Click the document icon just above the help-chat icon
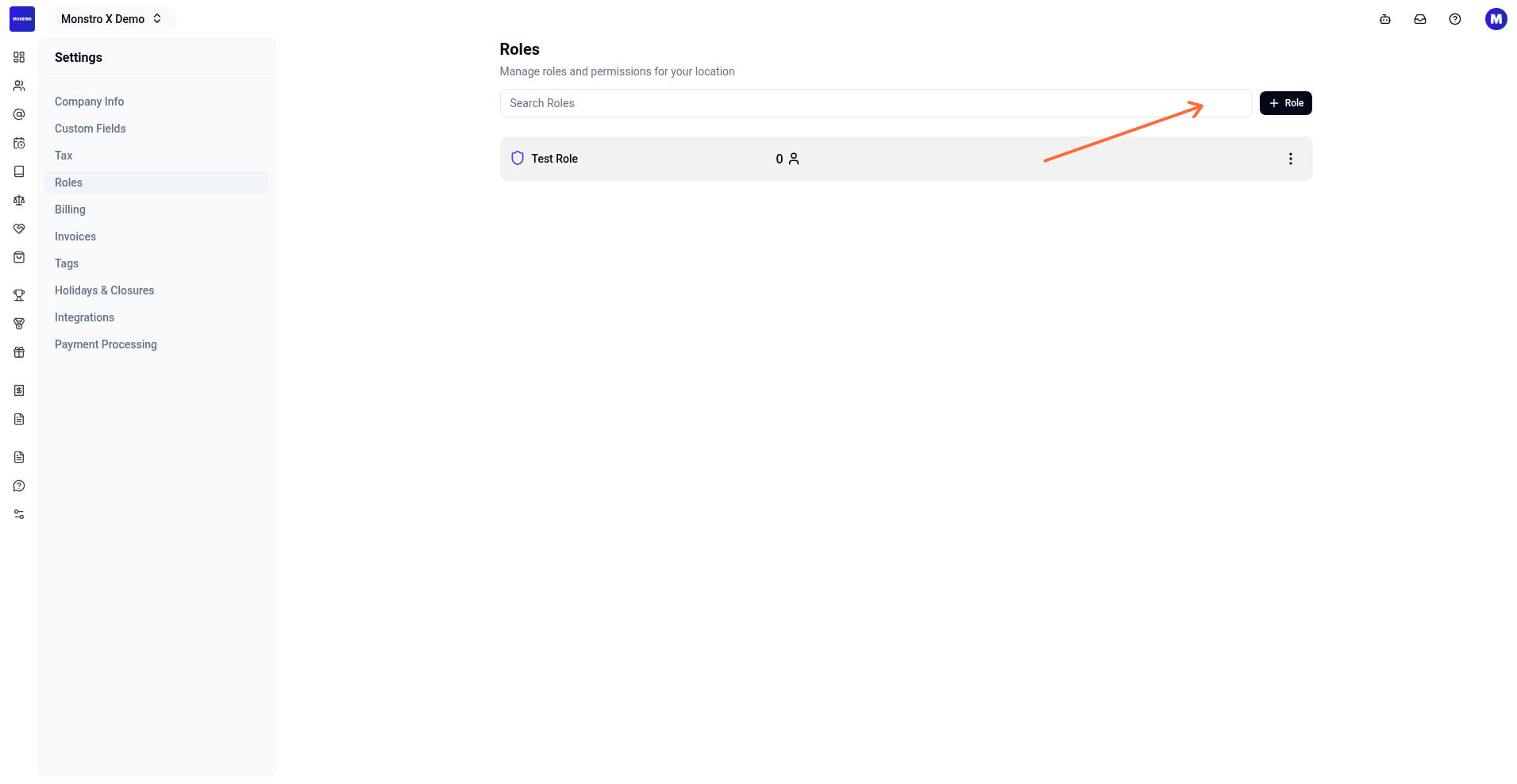The width and height of the screenshot is (1517, 784). (19, 457)
